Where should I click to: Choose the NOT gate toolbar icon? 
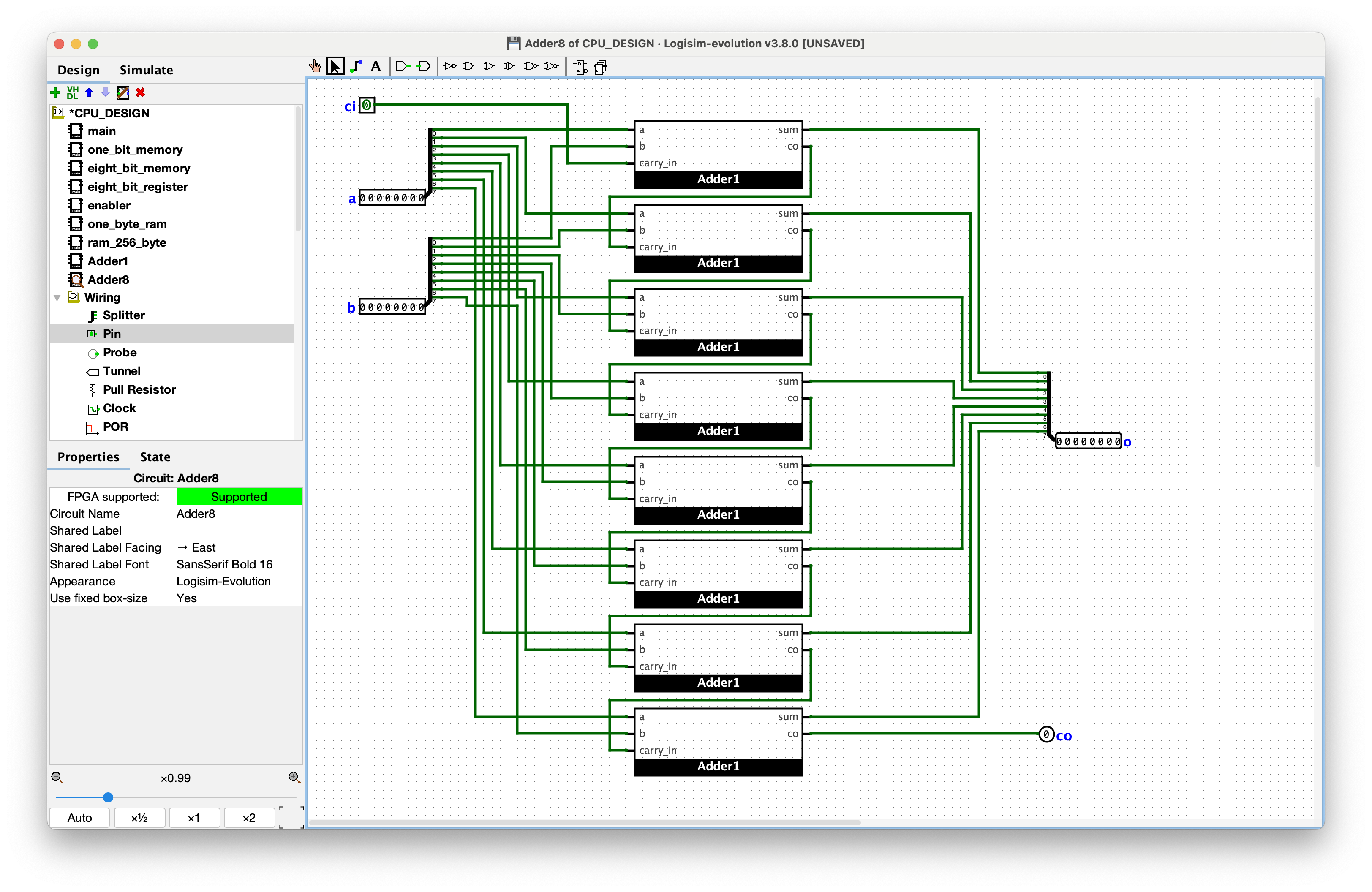coord(450,66)
